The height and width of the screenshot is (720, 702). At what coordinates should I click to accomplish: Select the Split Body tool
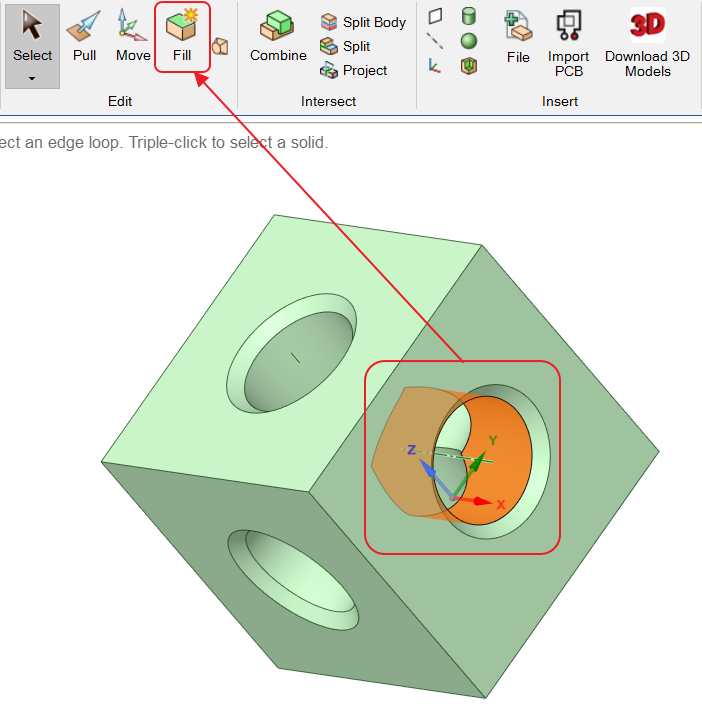click(x=363, y=22)
